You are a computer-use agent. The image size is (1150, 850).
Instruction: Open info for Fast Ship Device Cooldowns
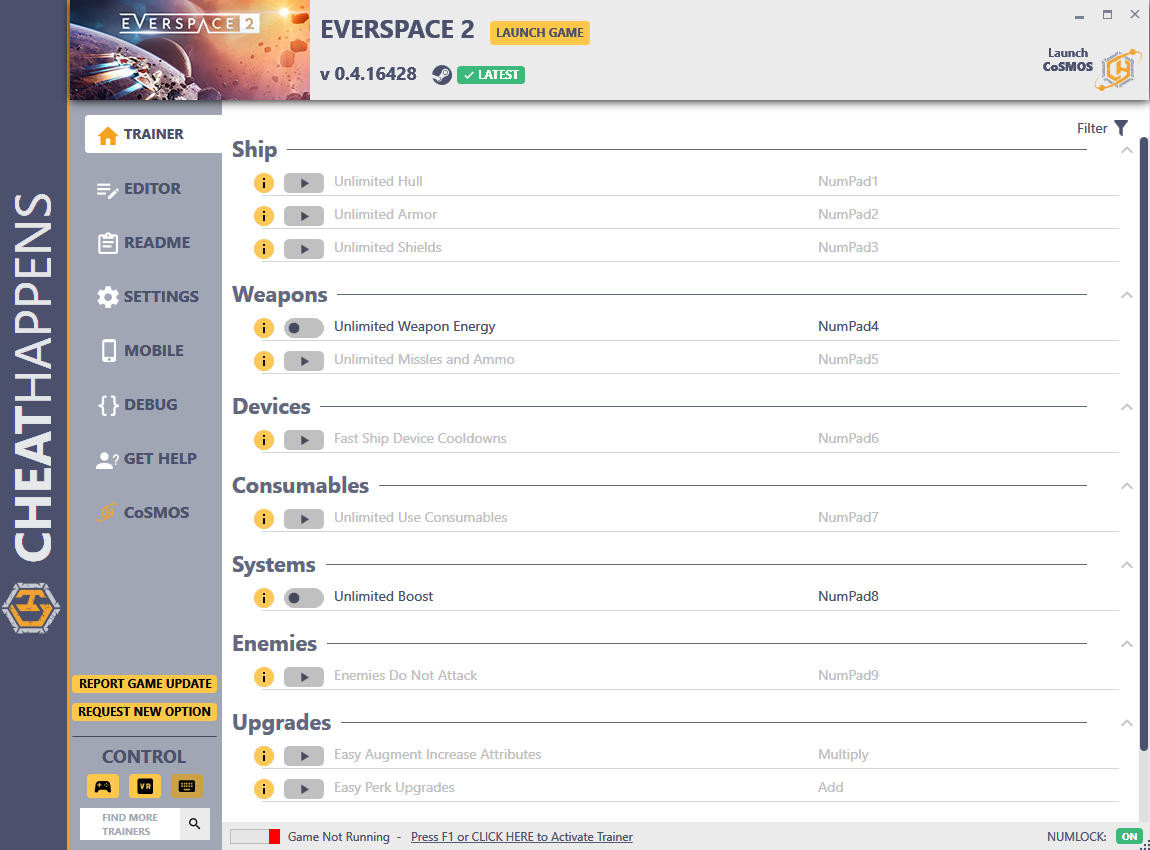coord(264,440)
